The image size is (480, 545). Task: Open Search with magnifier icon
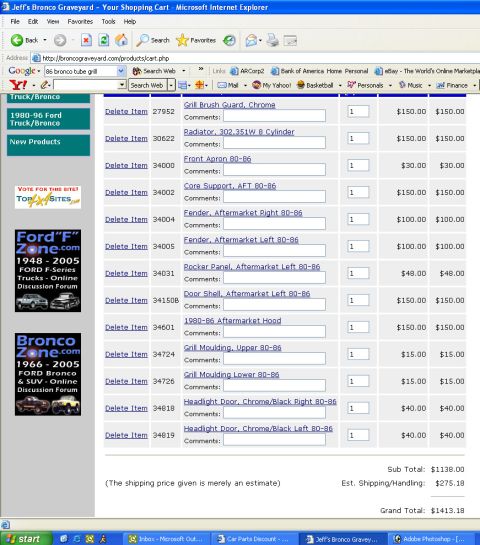point(153,40)
